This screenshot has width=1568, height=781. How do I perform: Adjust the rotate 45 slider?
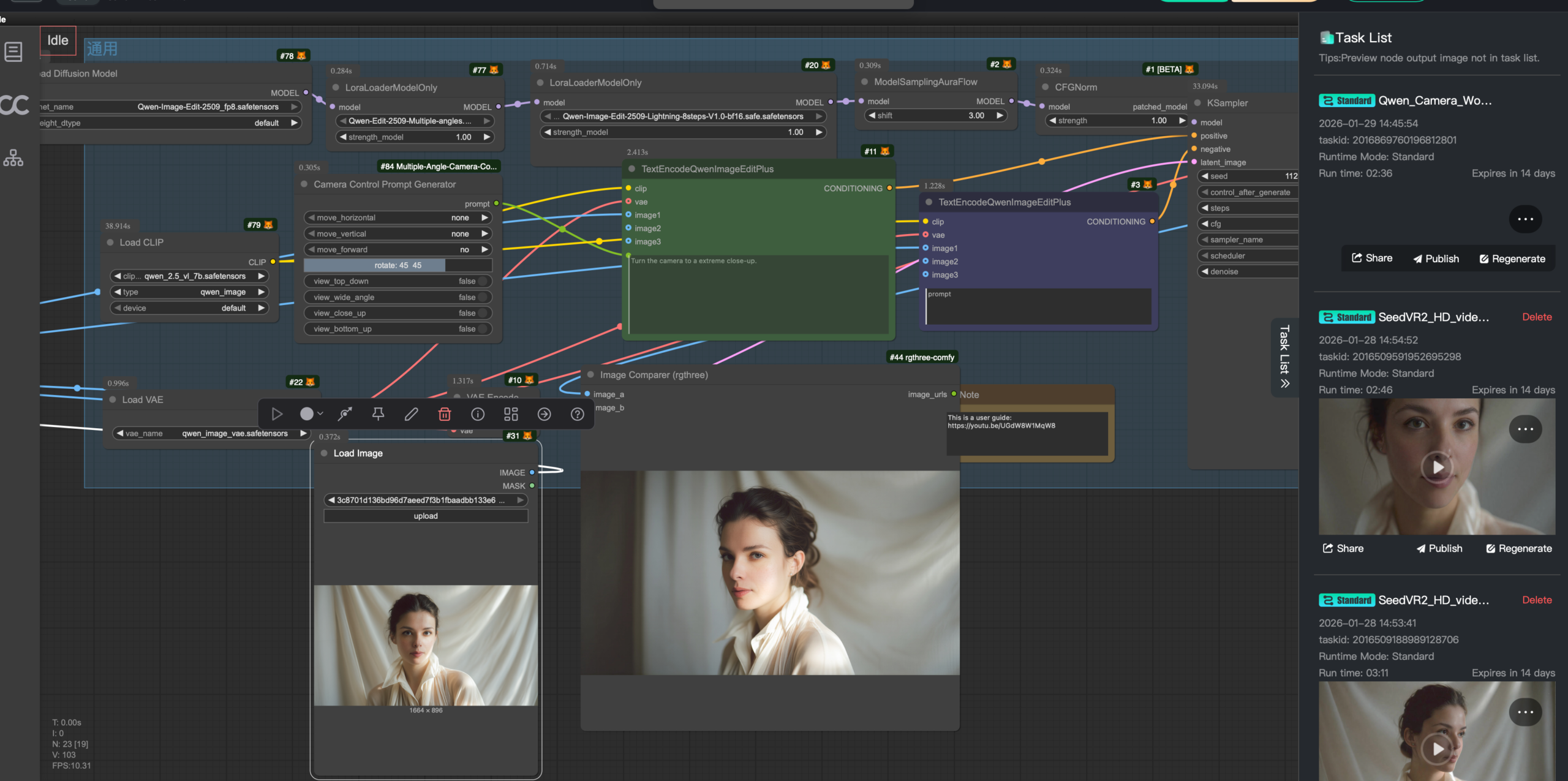[x=398, y=265]
